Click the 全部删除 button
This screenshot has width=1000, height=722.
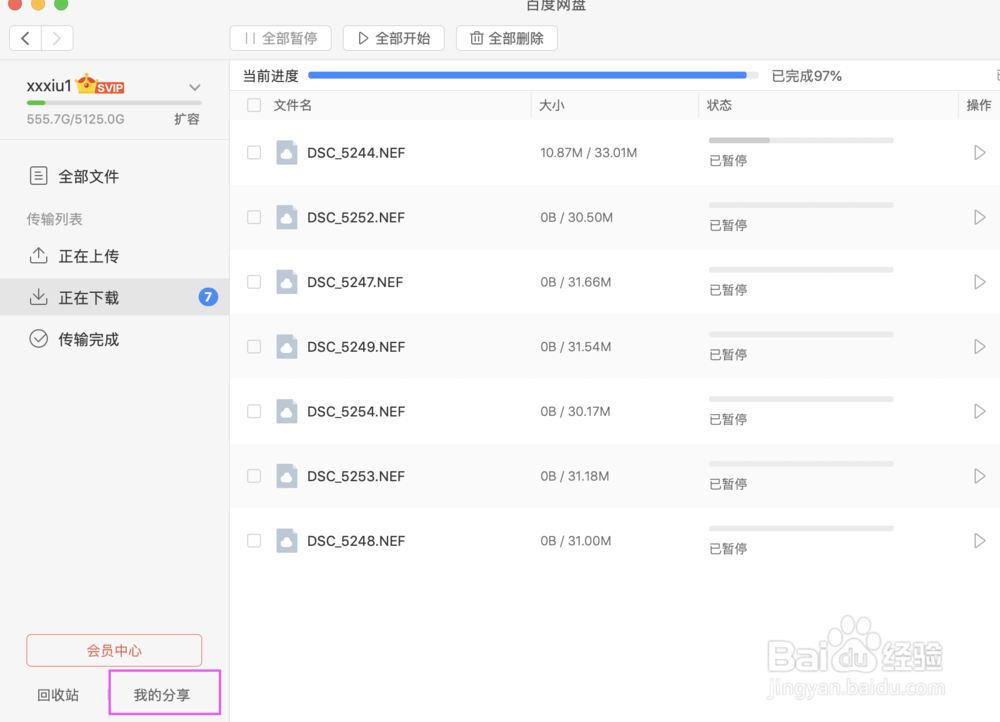[507, 38]
